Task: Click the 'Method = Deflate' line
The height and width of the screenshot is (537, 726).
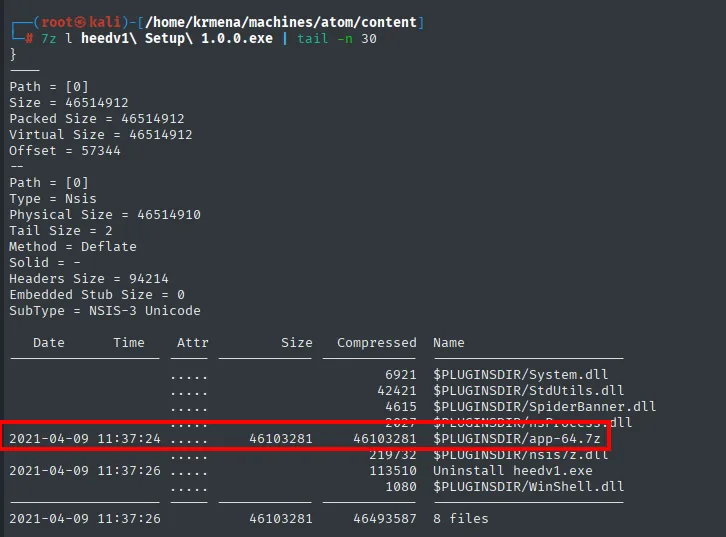Action: coord(73,247)
